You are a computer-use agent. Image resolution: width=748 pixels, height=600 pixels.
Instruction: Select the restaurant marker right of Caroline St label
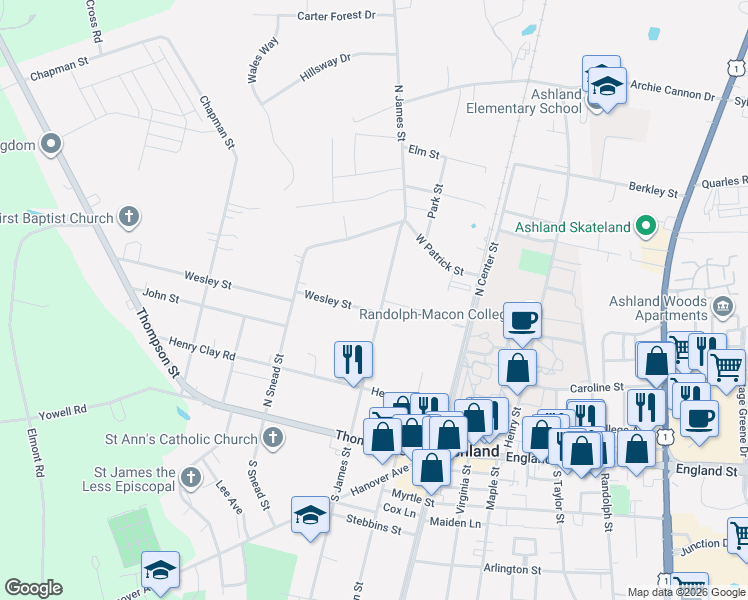pyautogui.click(x=646, y=409)
